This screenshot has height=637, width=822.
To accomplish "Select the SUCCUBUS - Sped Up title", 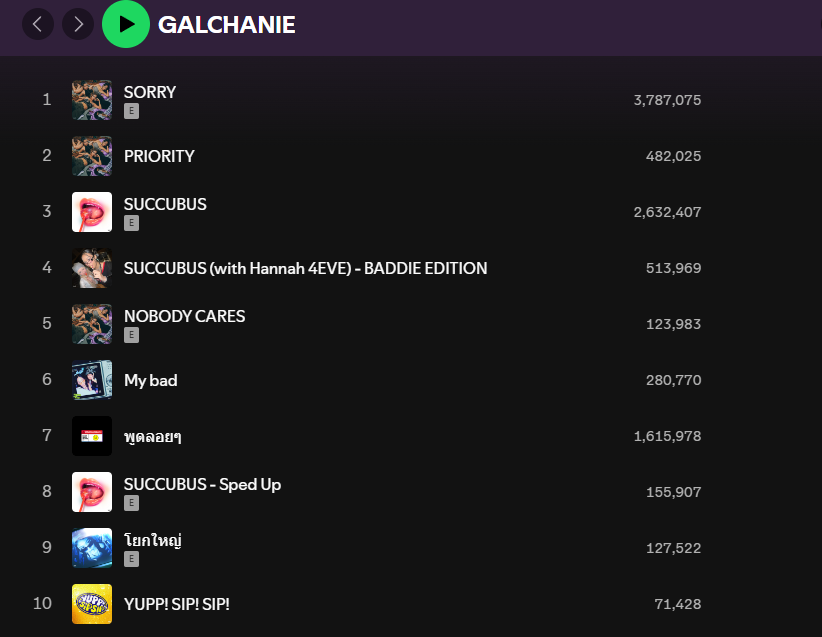I will click(202, 484).
